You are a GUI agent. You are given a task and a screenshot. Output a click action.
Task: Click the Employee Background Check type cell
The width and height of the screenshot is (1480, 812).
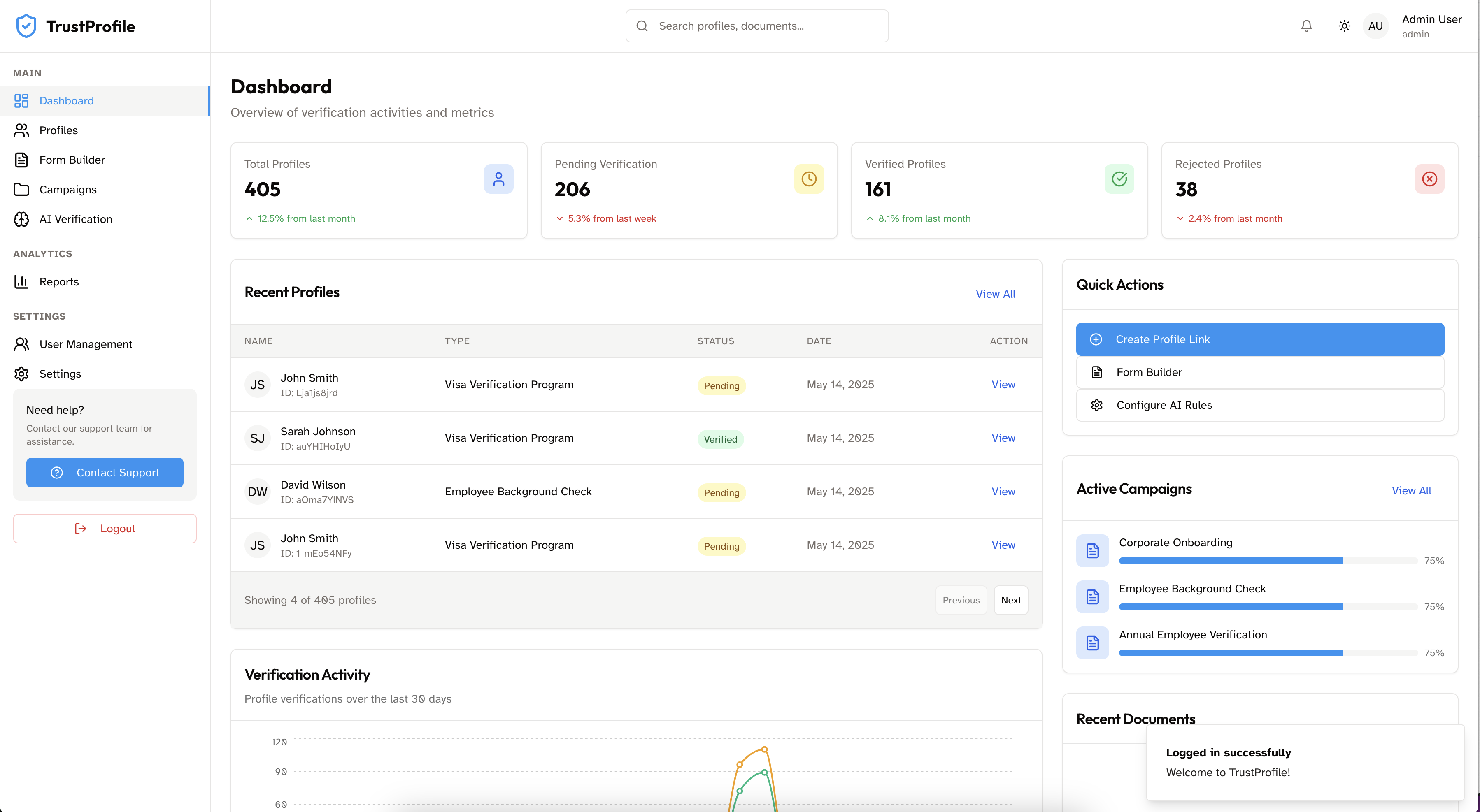point(518,492)
